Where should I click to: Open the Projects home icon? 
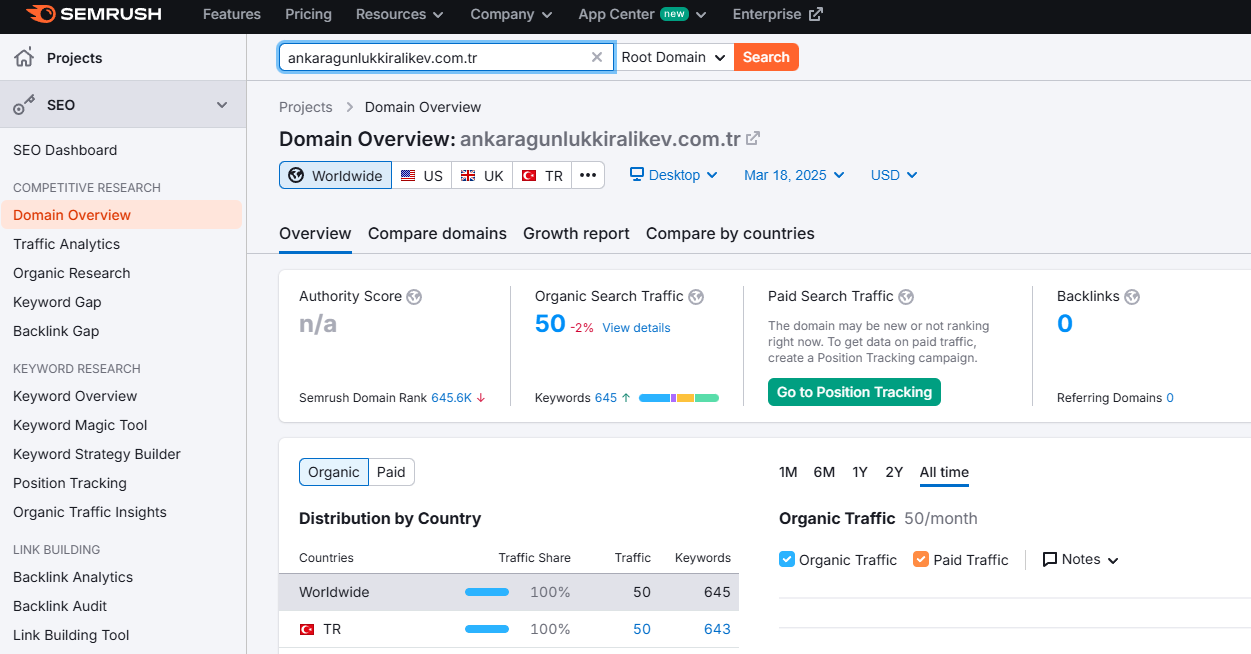(24, 58)
